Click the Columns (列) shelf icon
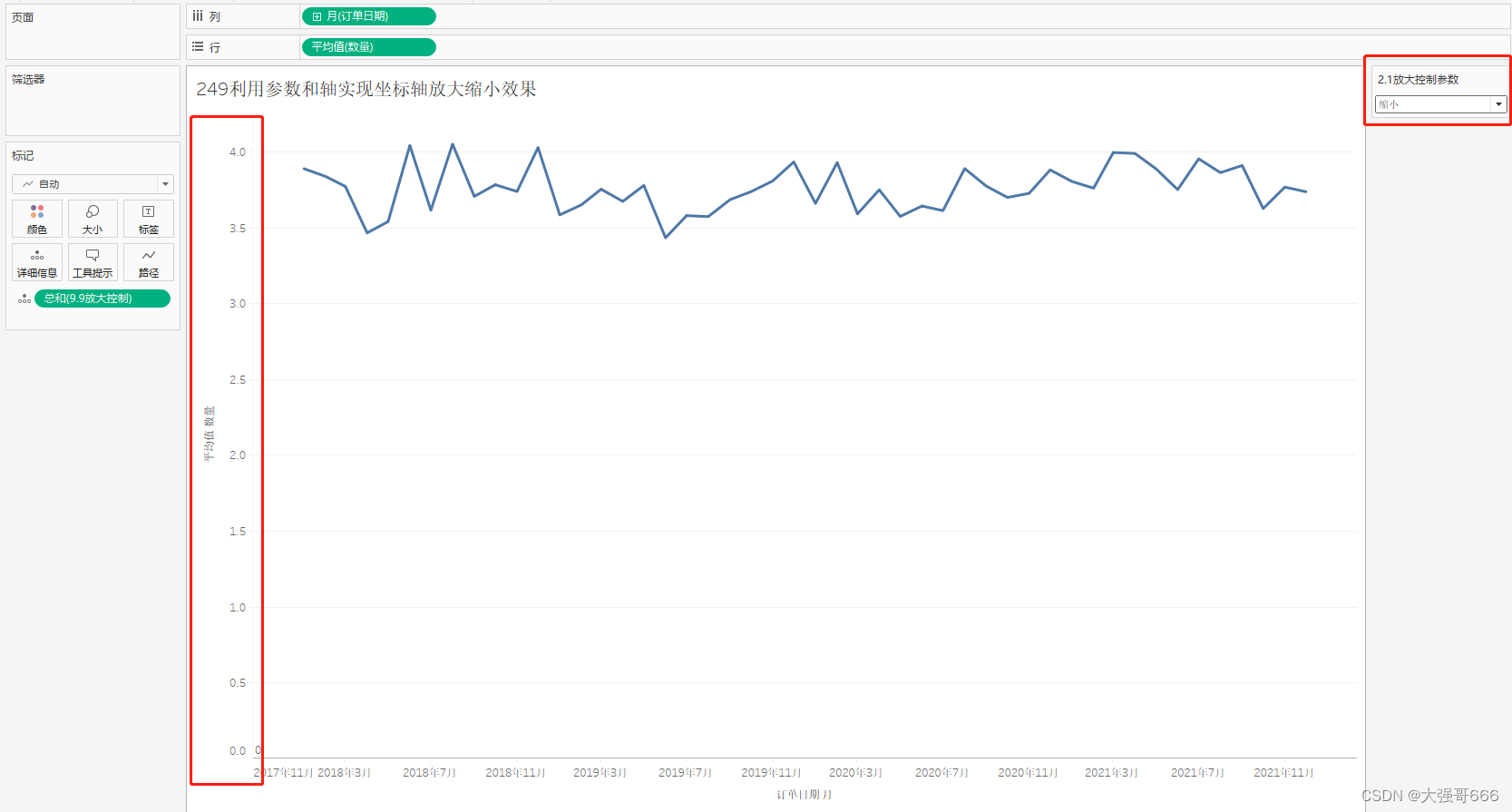 198,16
